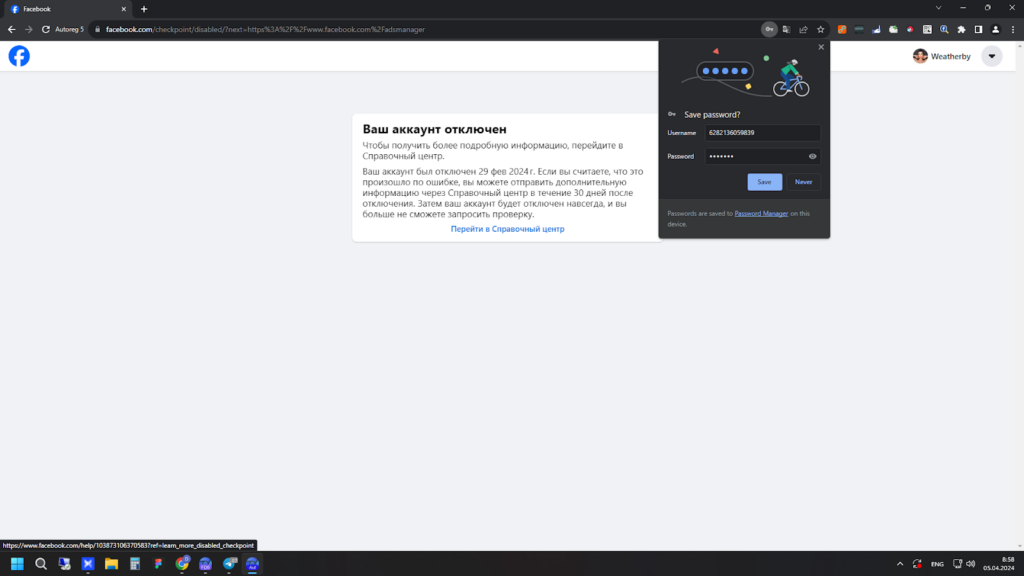Open the orange chain-link extension
This screenshot has height=576, width=1024.
tap(842, 29)
